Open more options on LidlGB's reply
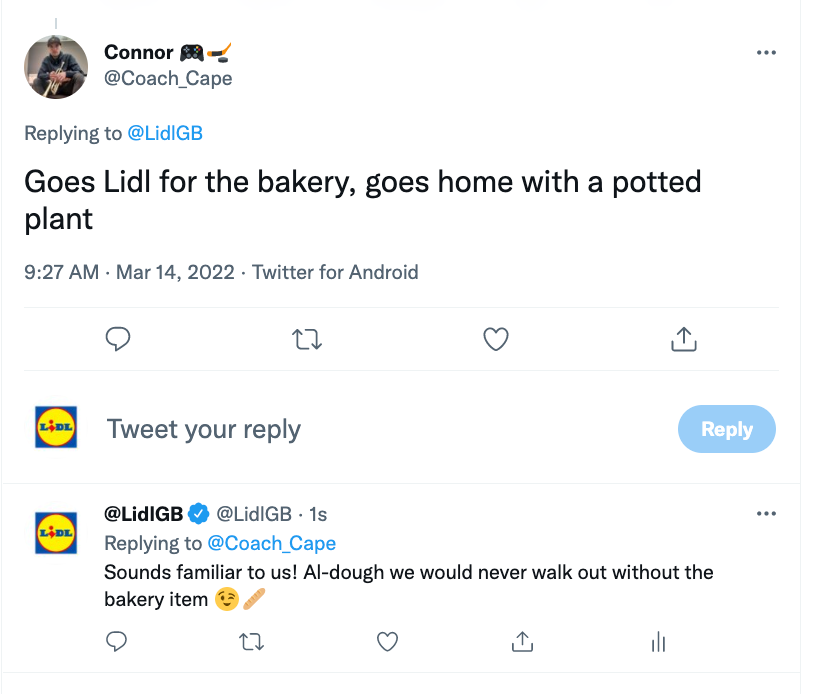Image resolution: width=826 pixels, height=694 pixels. pyautogui.click(x=766, y=513)
